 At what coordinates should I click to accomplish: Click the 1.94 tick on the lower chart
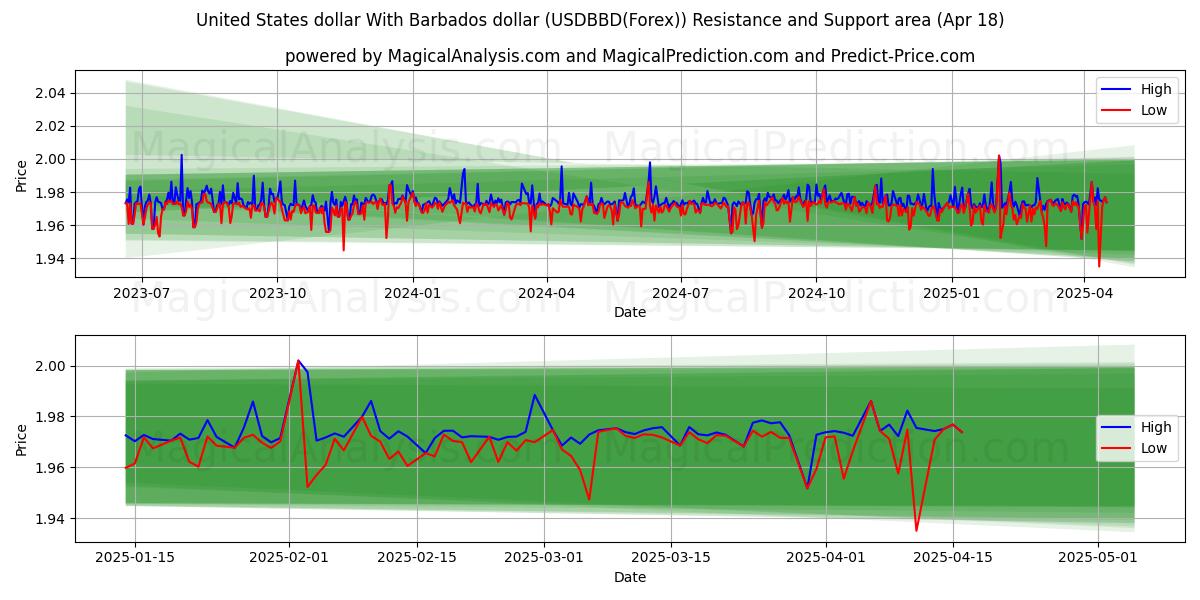point(50,518)
